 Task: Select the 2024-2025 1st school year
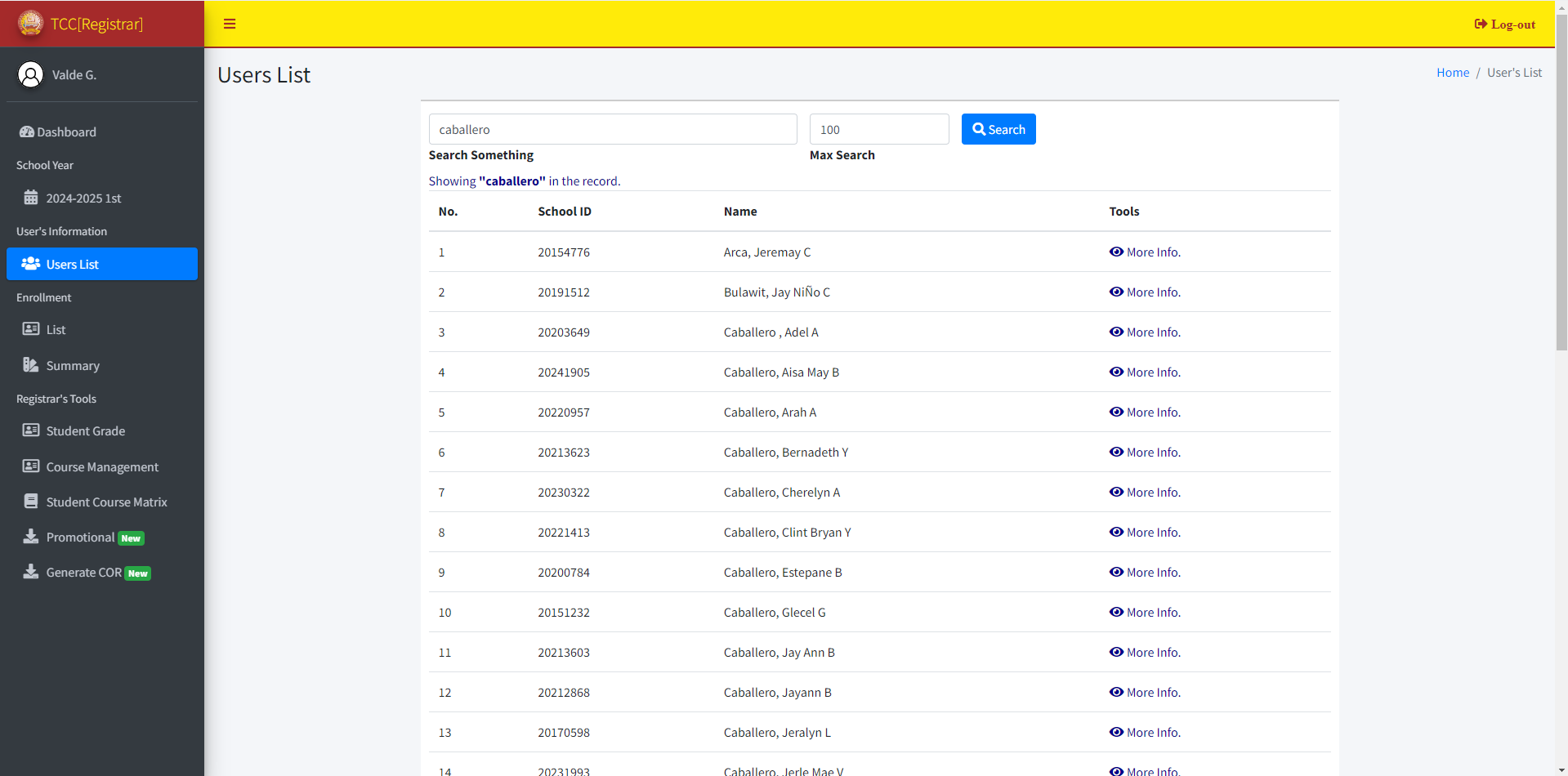(102, 198)
